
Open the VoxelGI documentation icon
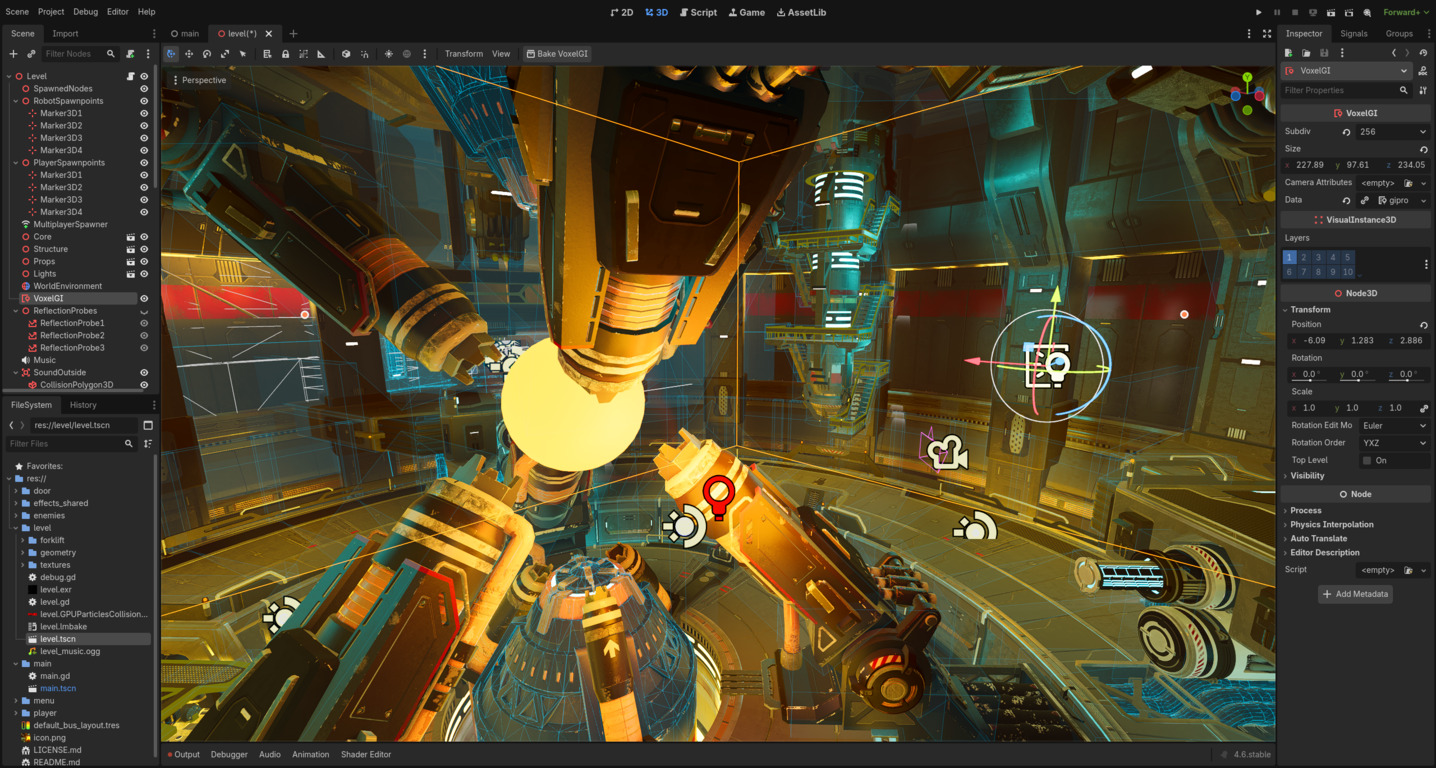point(1422,71)
